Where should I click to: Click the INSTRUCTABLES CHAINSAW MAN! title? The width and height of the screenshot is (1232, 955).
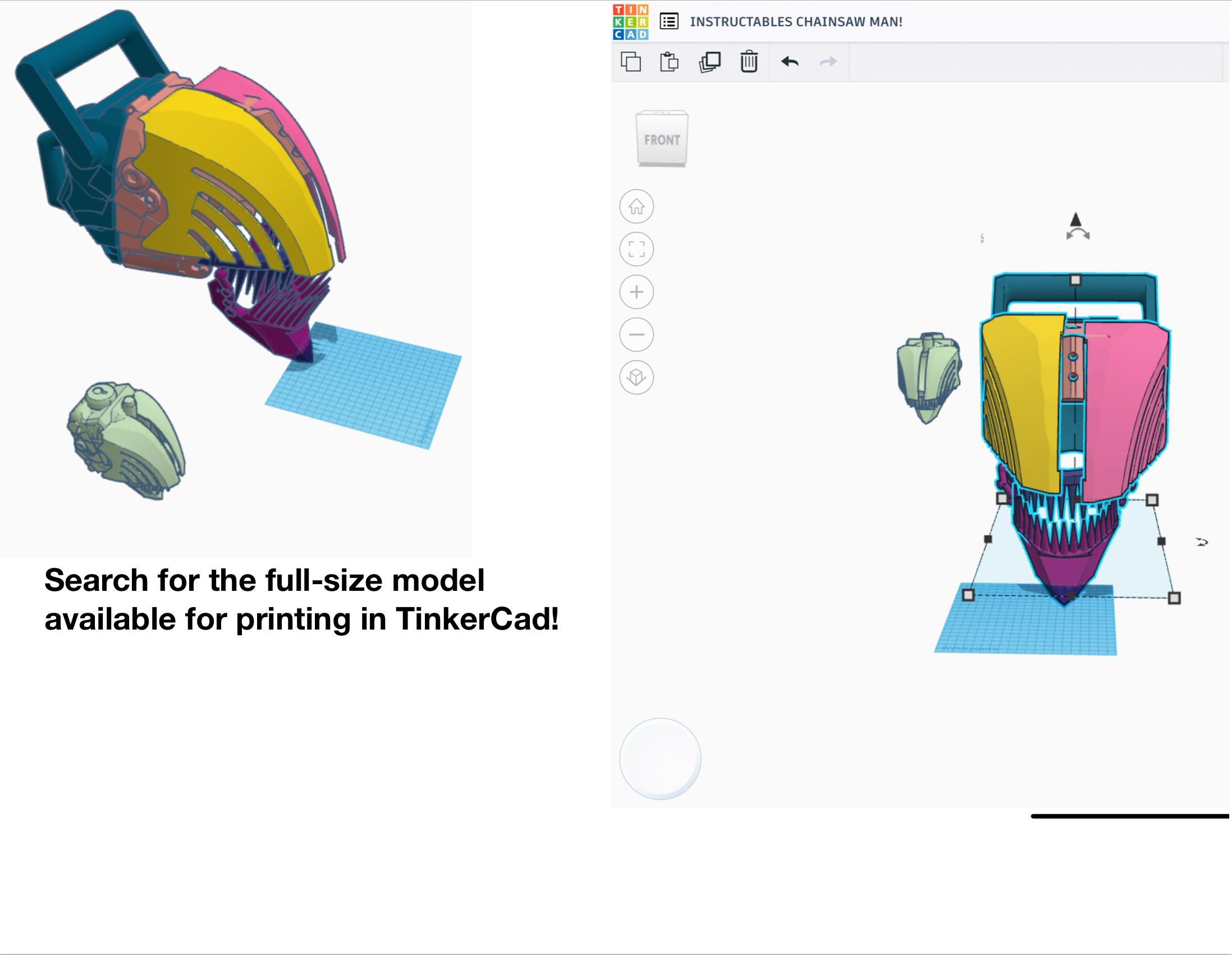click(795, 21)
